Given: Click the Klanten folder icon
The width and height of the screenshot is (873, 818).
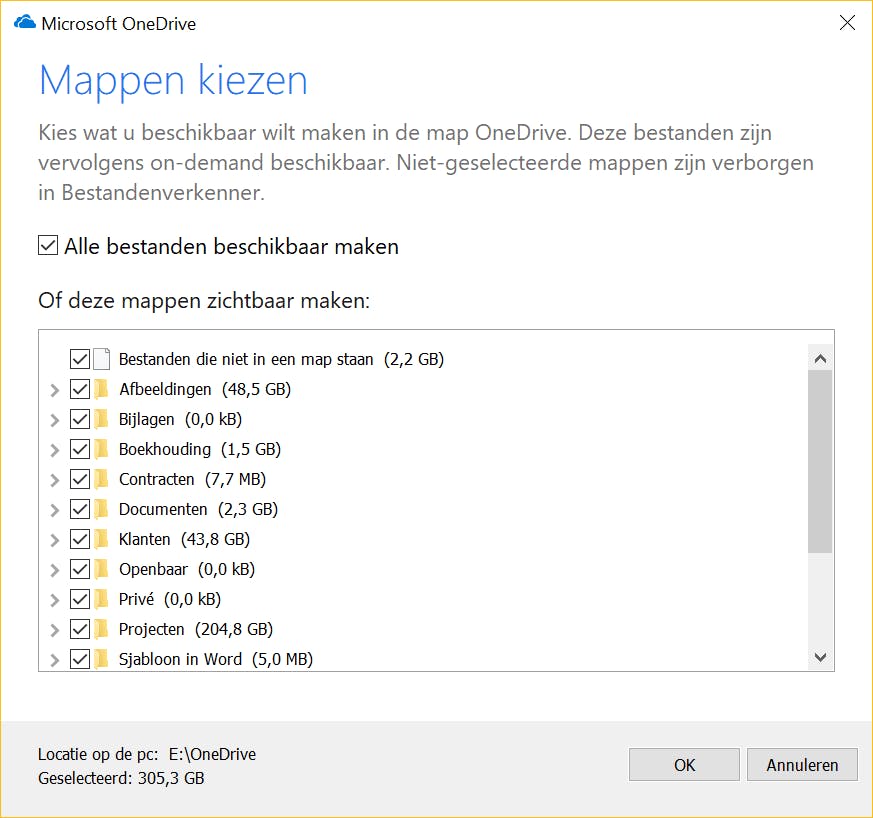Looking at the screenshot, I should coord(101,539).
